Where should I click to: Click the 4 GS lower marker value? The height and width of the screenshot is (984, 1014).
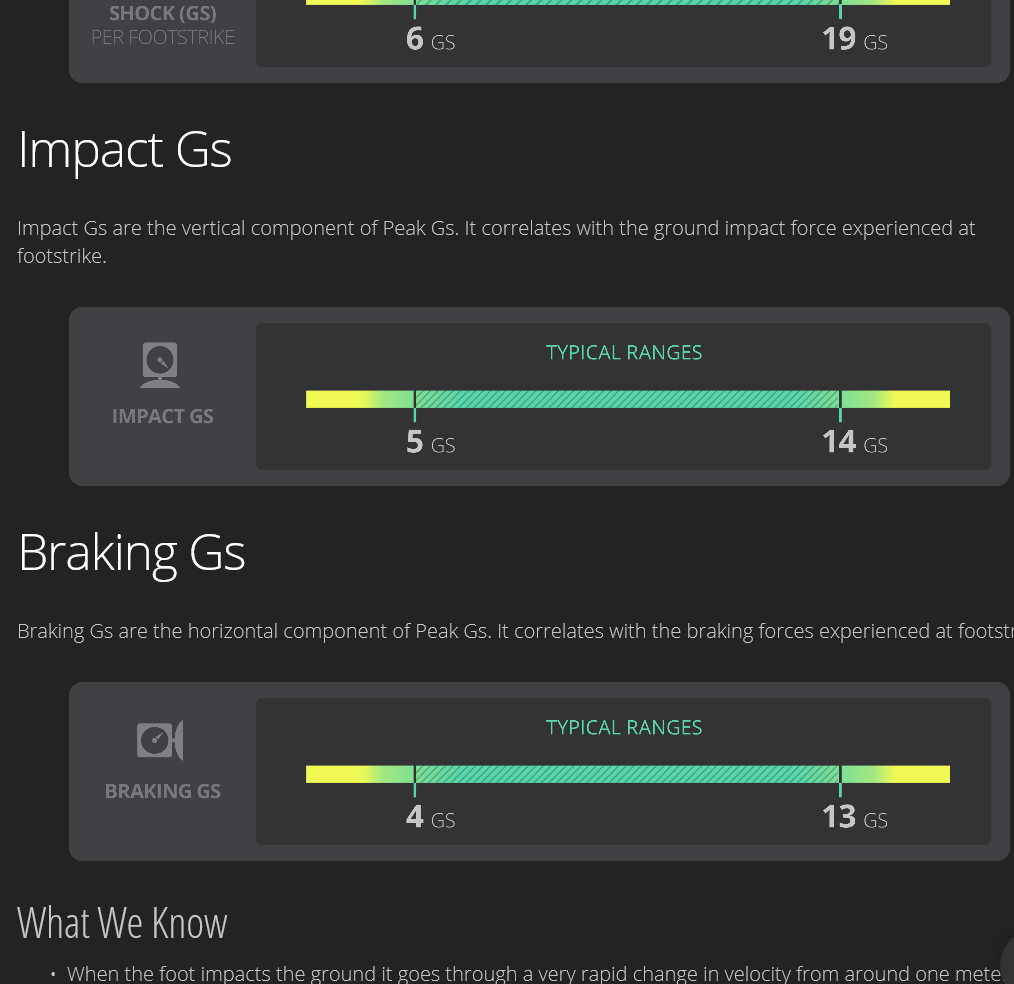(x=430, y=817)
